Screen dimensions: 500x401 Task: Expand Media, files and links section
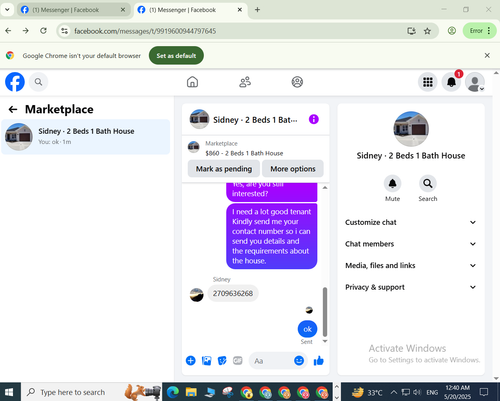(411, 266)
